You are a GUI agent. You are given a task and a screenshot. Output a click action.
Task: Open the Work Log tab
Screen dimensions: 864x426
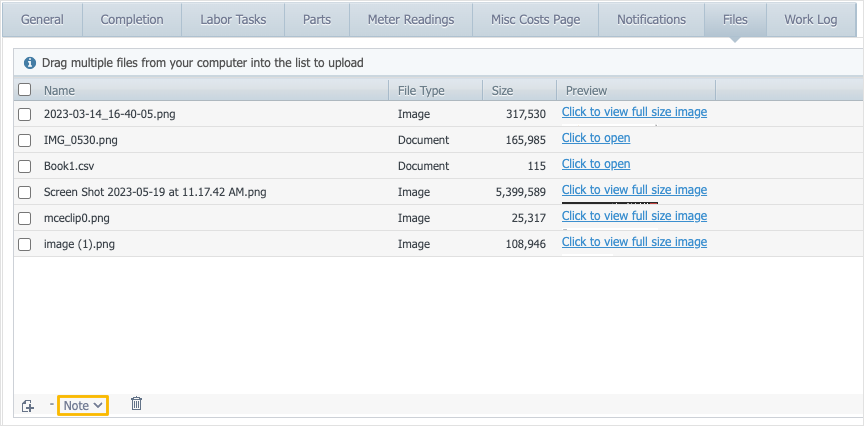coord(811,19)
